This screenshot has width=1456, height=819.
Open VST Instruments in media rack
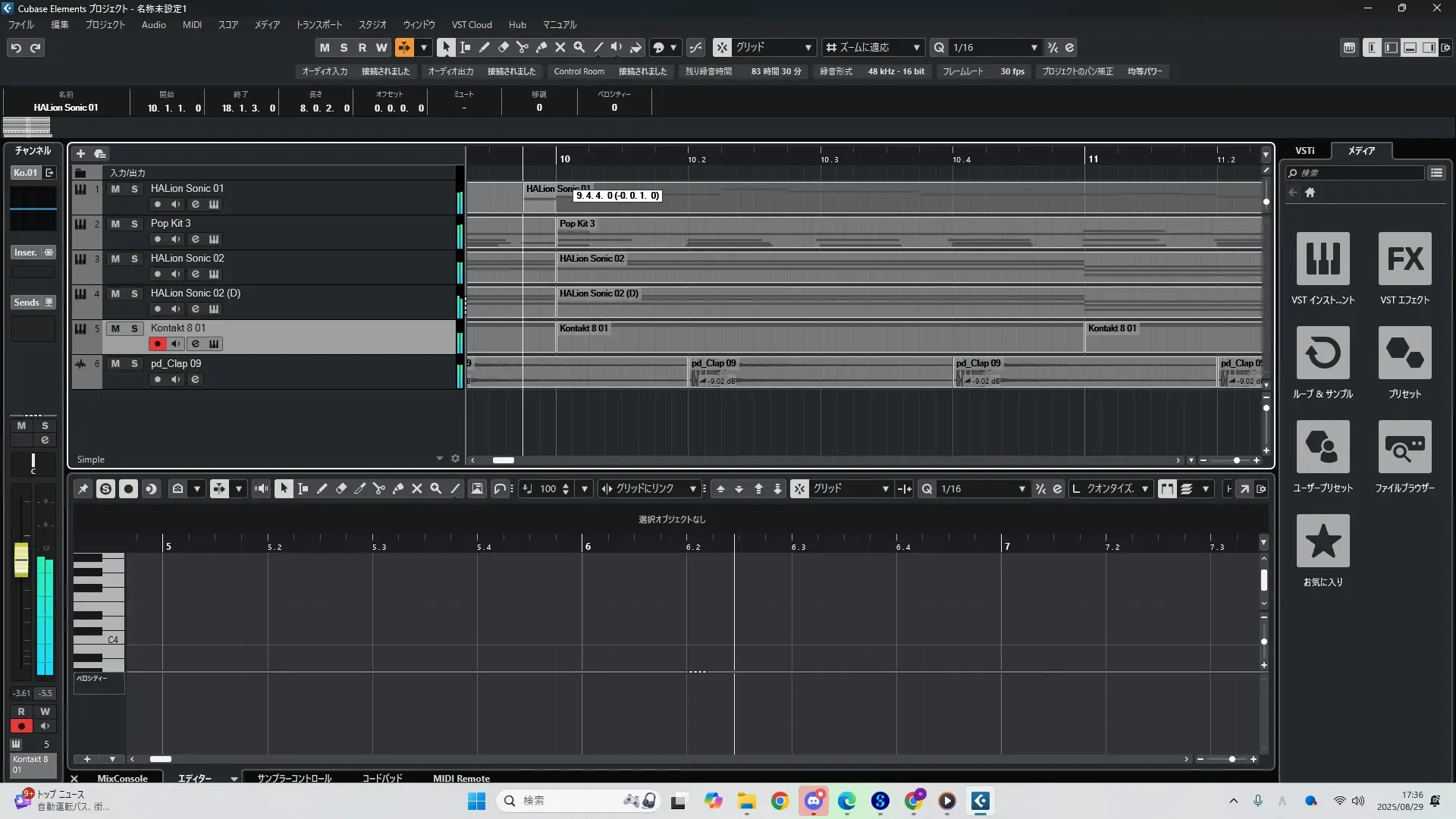[1323, 259]
